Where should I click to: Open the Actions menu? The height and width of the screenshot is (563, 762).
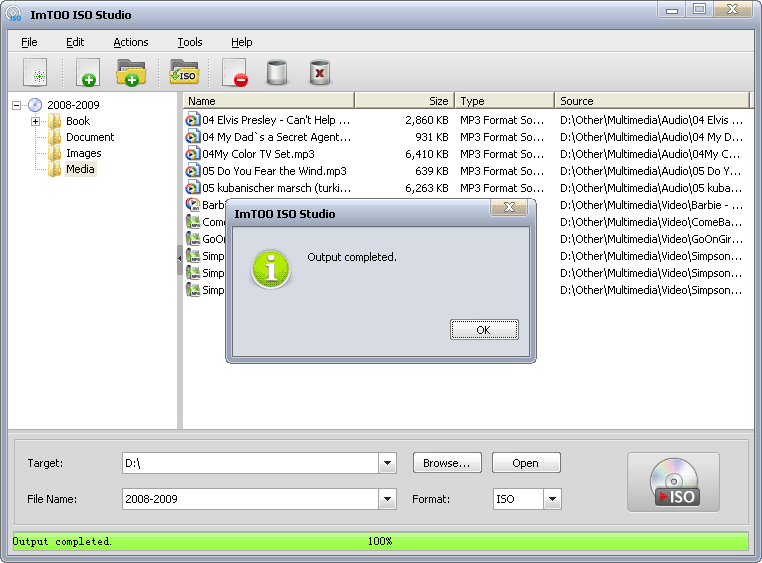click(131, 42)
